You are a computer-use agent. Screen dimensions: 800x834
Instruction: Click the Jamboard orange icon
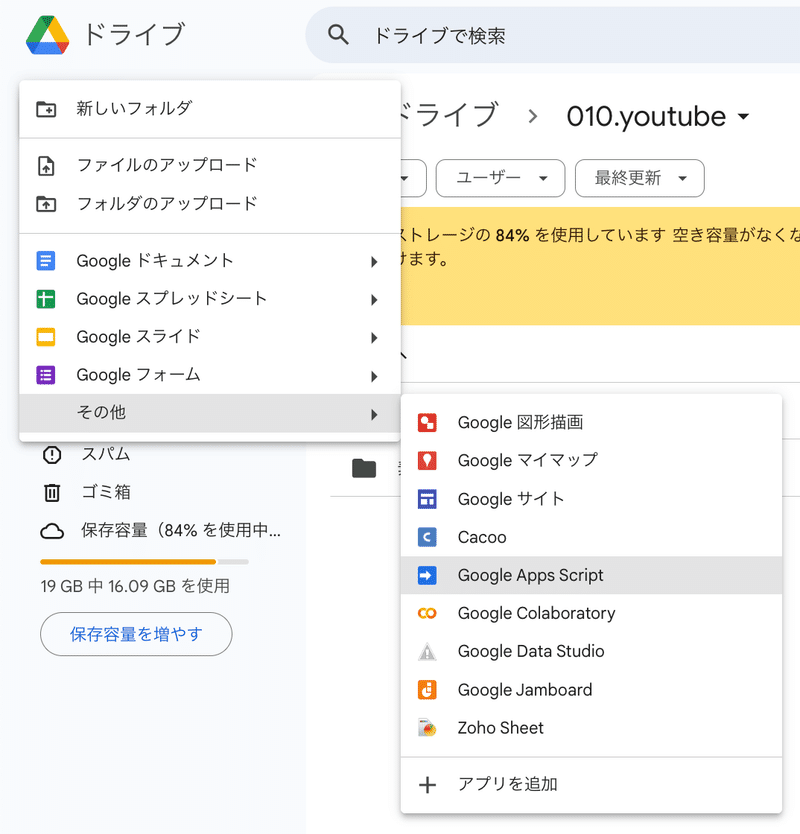coord(427,690)
